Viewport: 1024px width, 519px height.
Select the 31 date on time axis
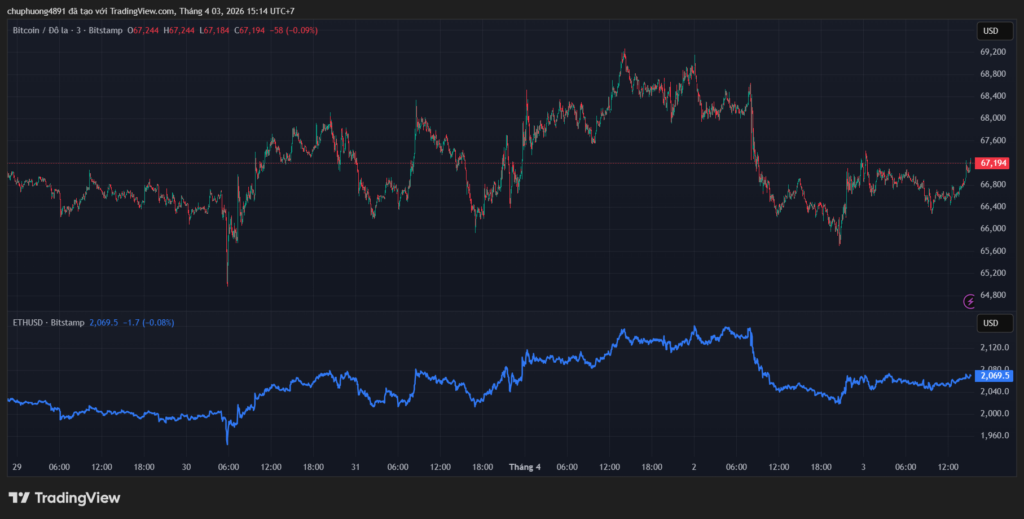click(x=355, y=467)
